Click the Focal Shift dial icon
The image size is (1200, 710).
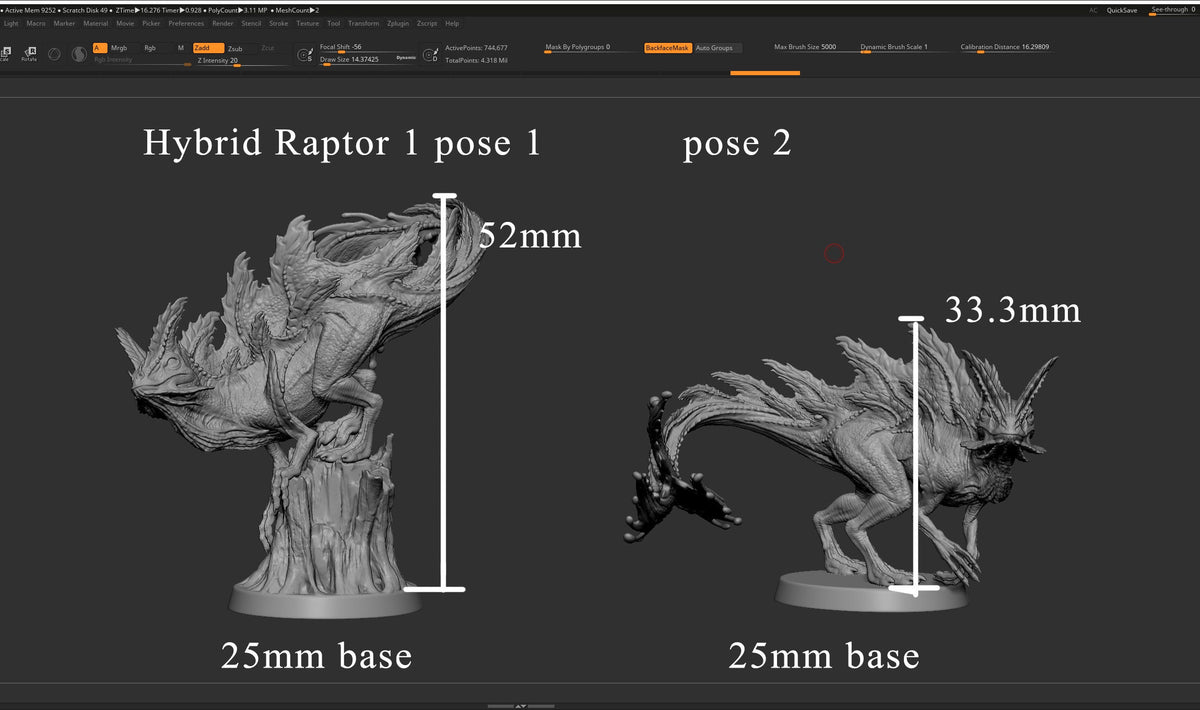pos(305,52)
